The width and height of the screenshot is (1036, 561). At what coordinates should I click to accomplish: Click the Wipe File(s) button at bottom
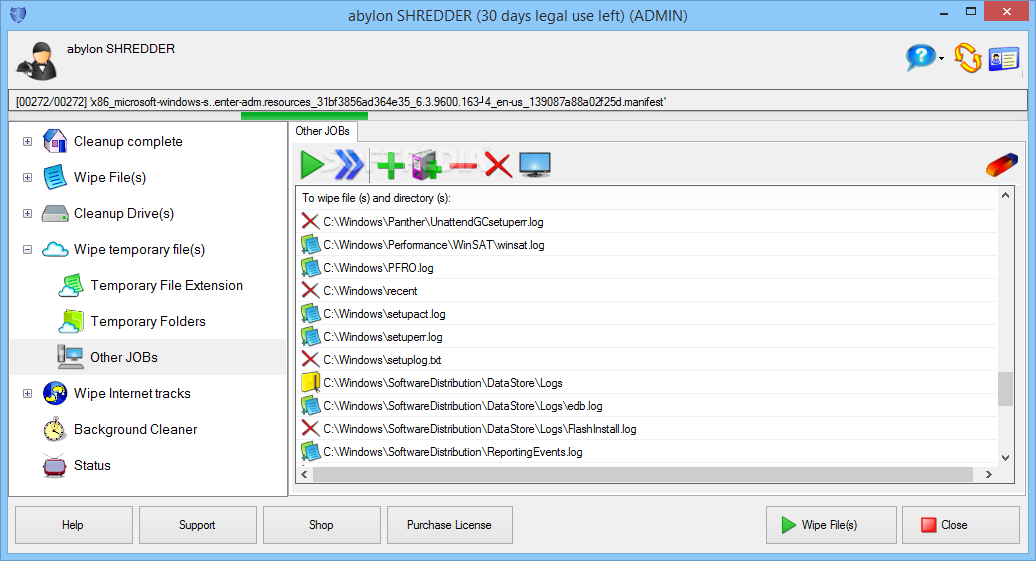(831, 525)
